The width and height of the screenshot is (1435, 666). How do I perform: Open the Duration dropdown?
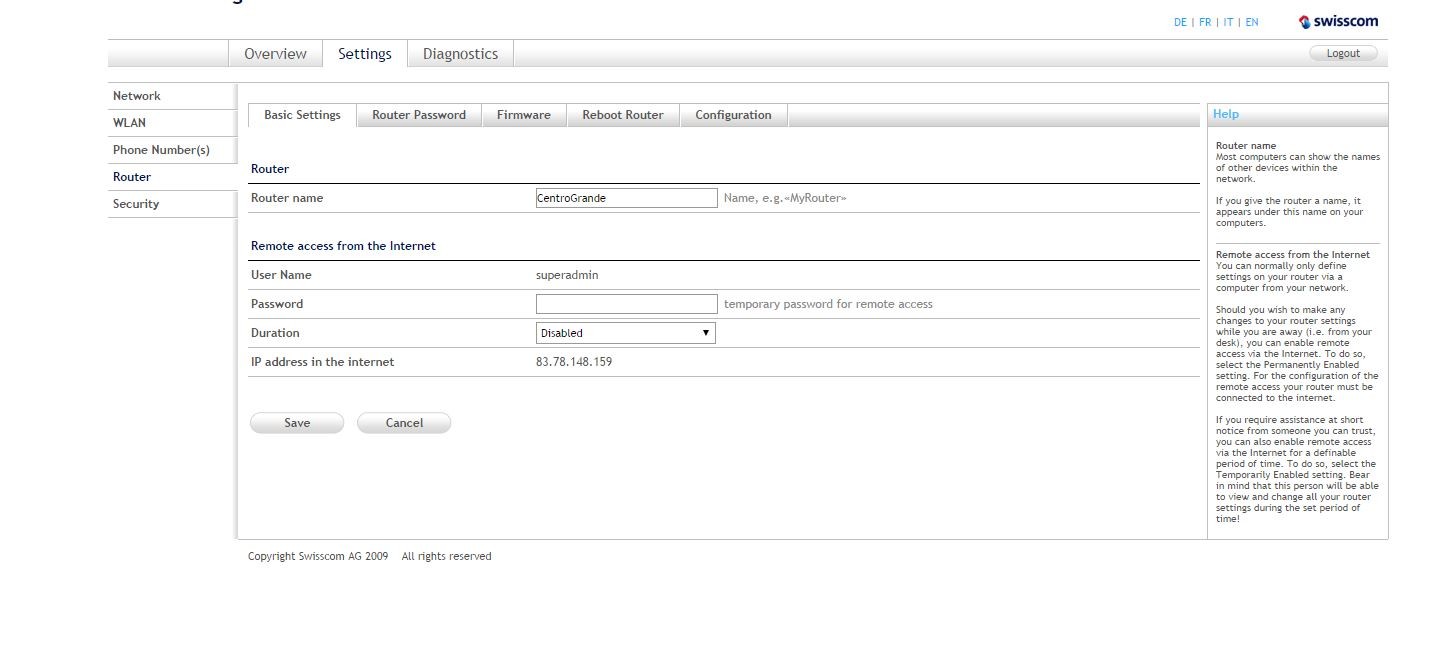[x=625, y=333]
